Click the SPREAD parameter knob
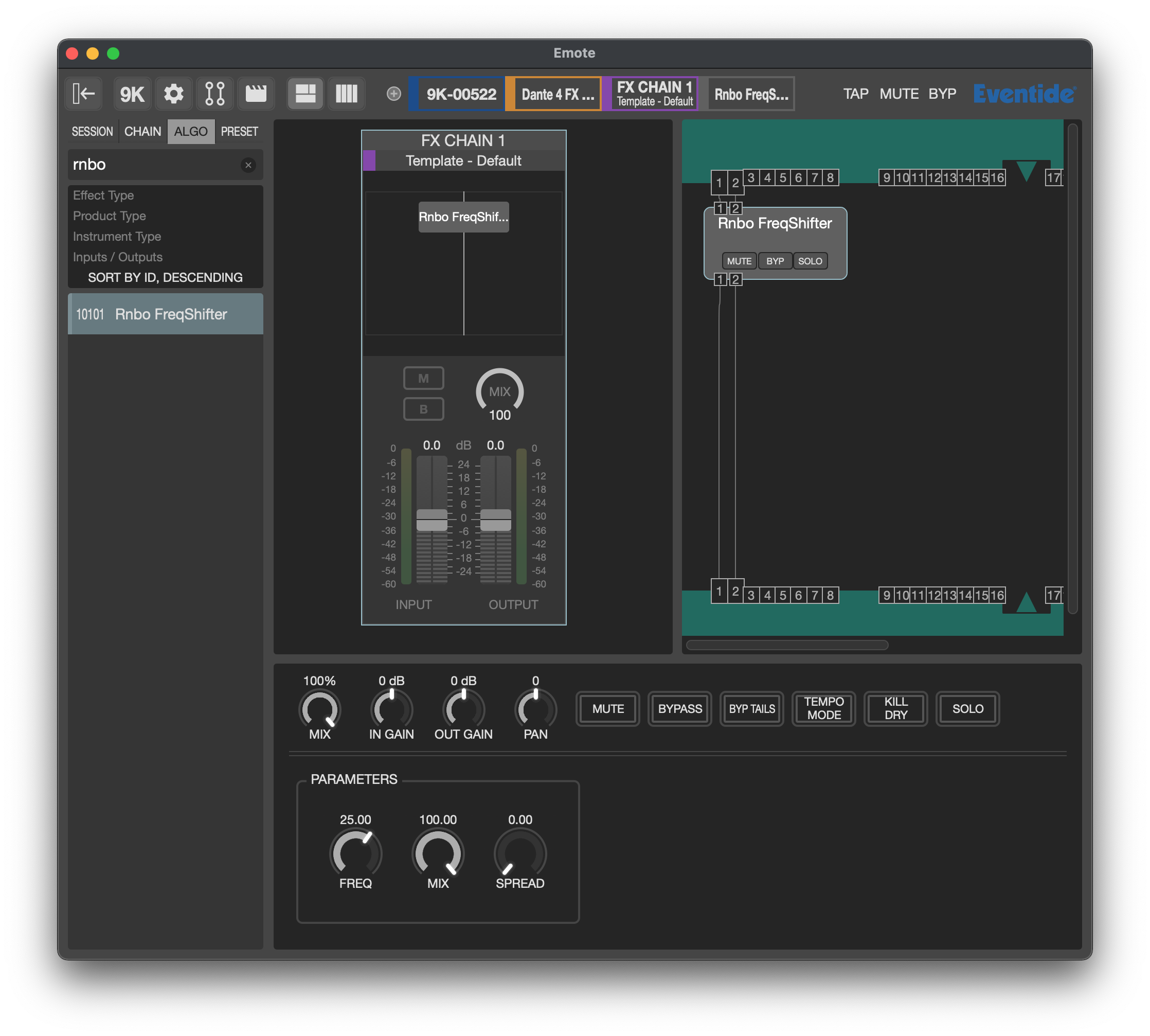 [520, 853]
